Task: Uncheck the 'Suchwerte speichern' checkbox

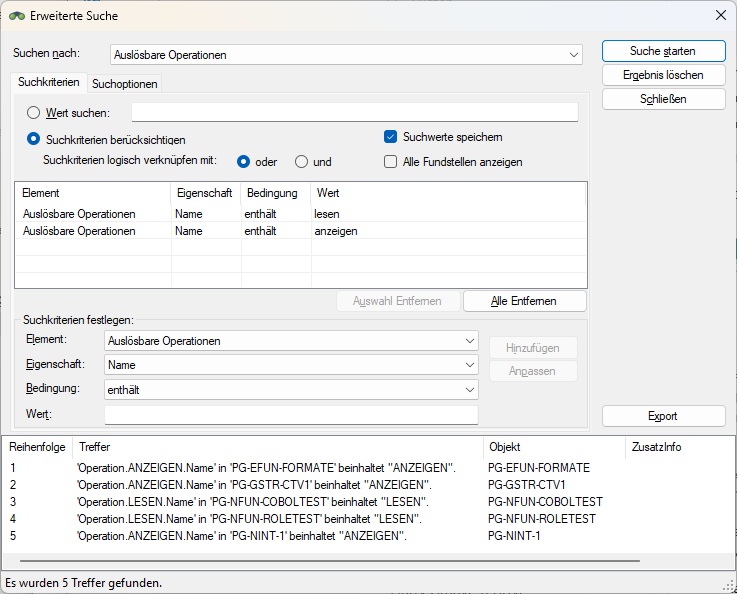Action: [391, 137]
